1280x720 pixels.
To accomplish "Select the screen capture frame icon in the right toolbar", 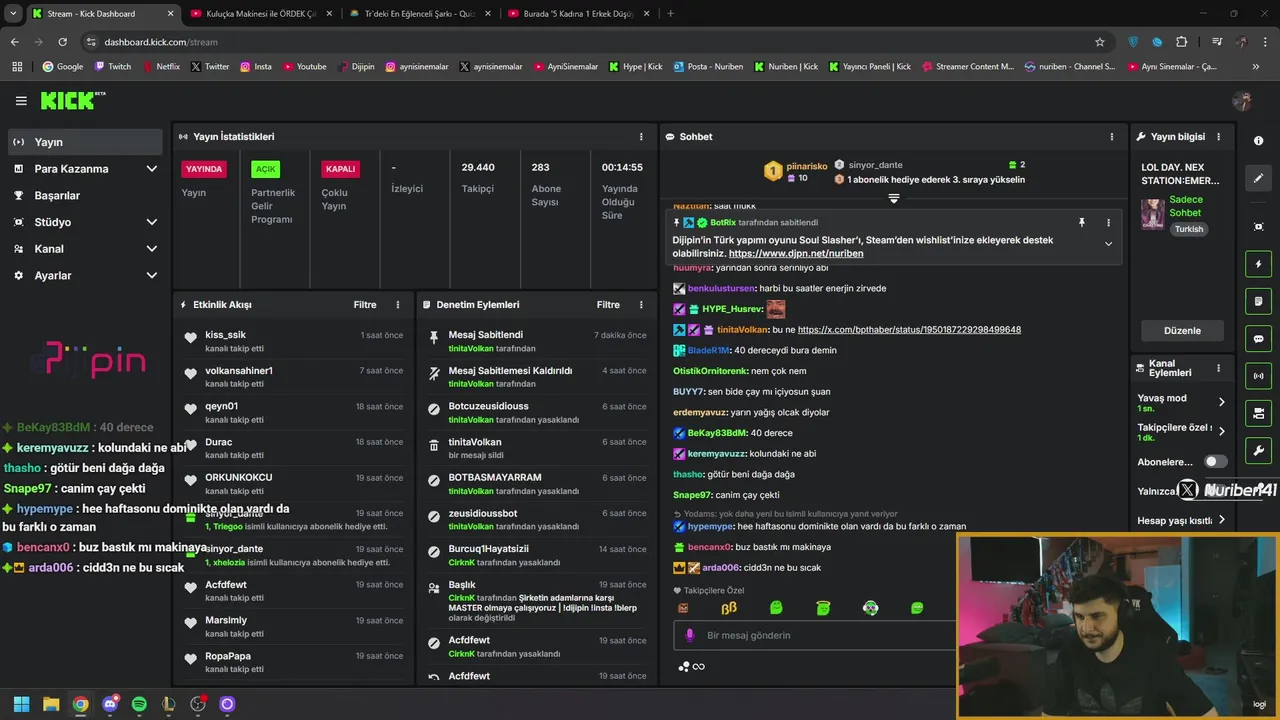I will tap(1259, 227).
